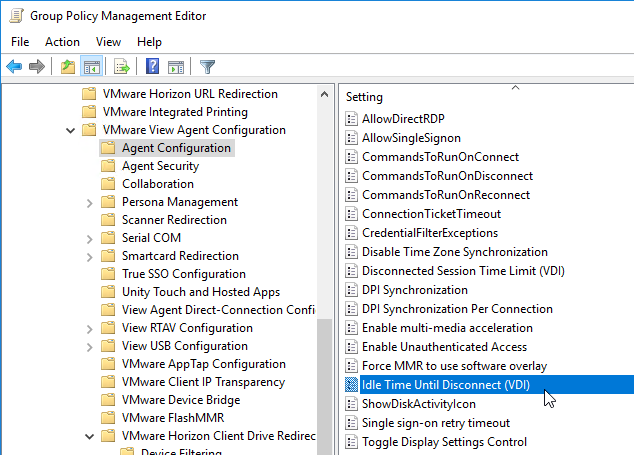Image resolution: width=634 pixels, height=455 pixels.
Task: Select Enable Unauthenticated Access setting
Action: click(444, 347)
